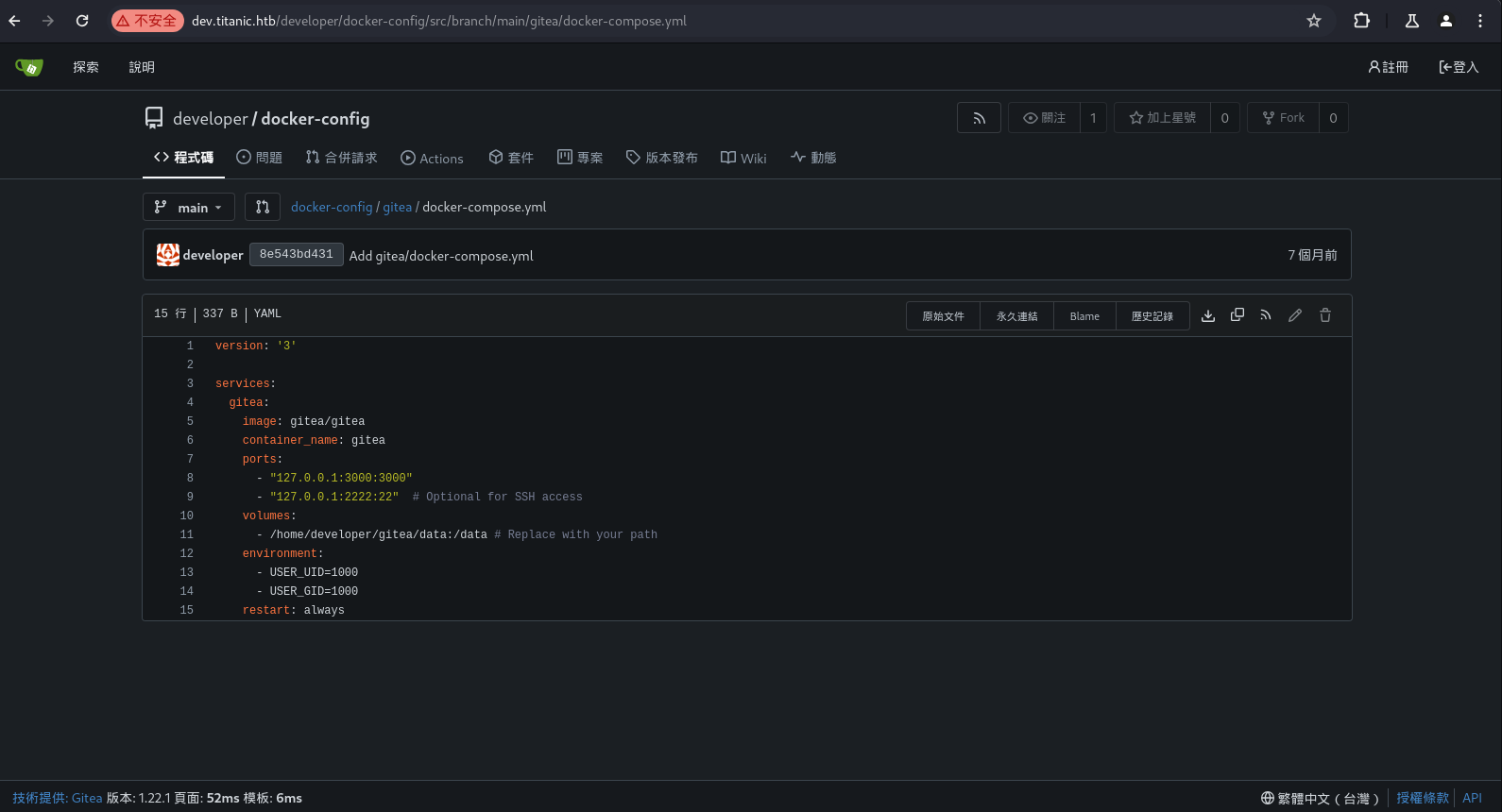
Task: Switch to the Wiki tab
Action: (743, 158)
